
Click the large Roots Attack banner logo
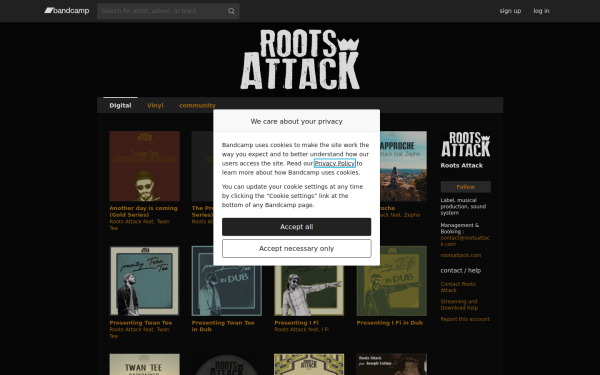[300, 59]
